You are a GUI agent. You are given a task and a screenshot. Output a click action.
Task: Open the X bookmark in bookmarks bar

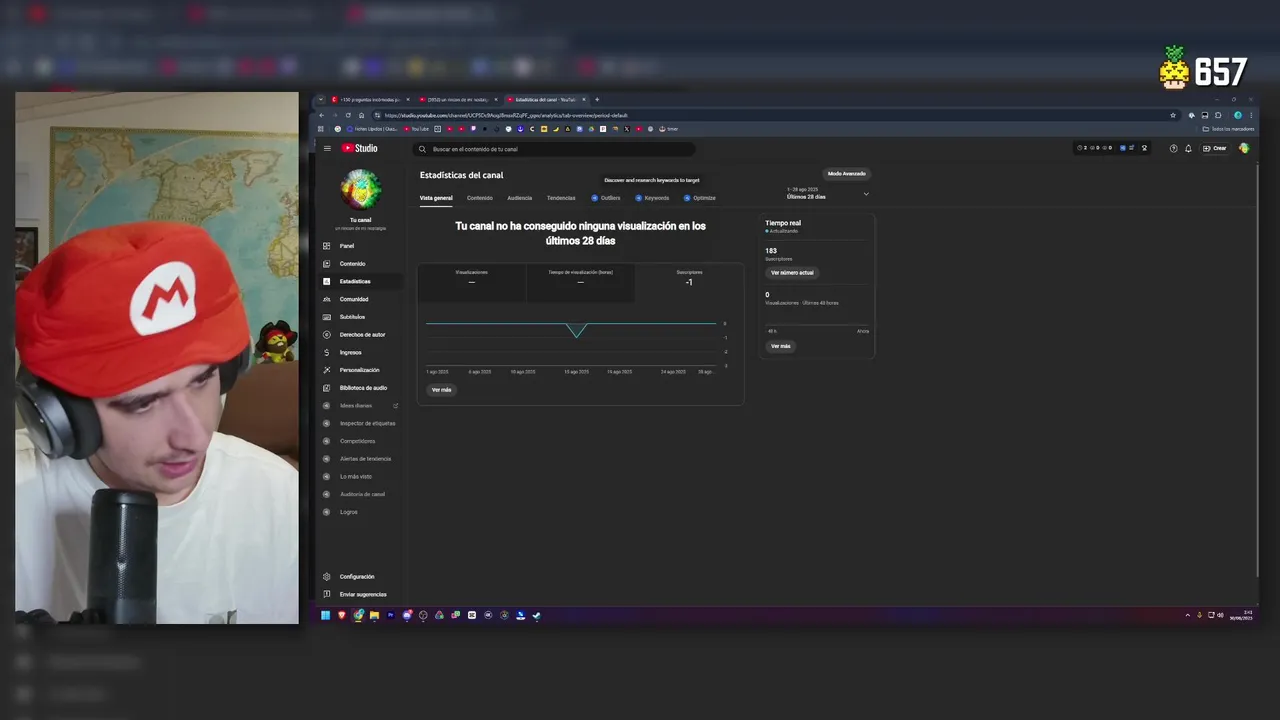[x=627, y=129]
